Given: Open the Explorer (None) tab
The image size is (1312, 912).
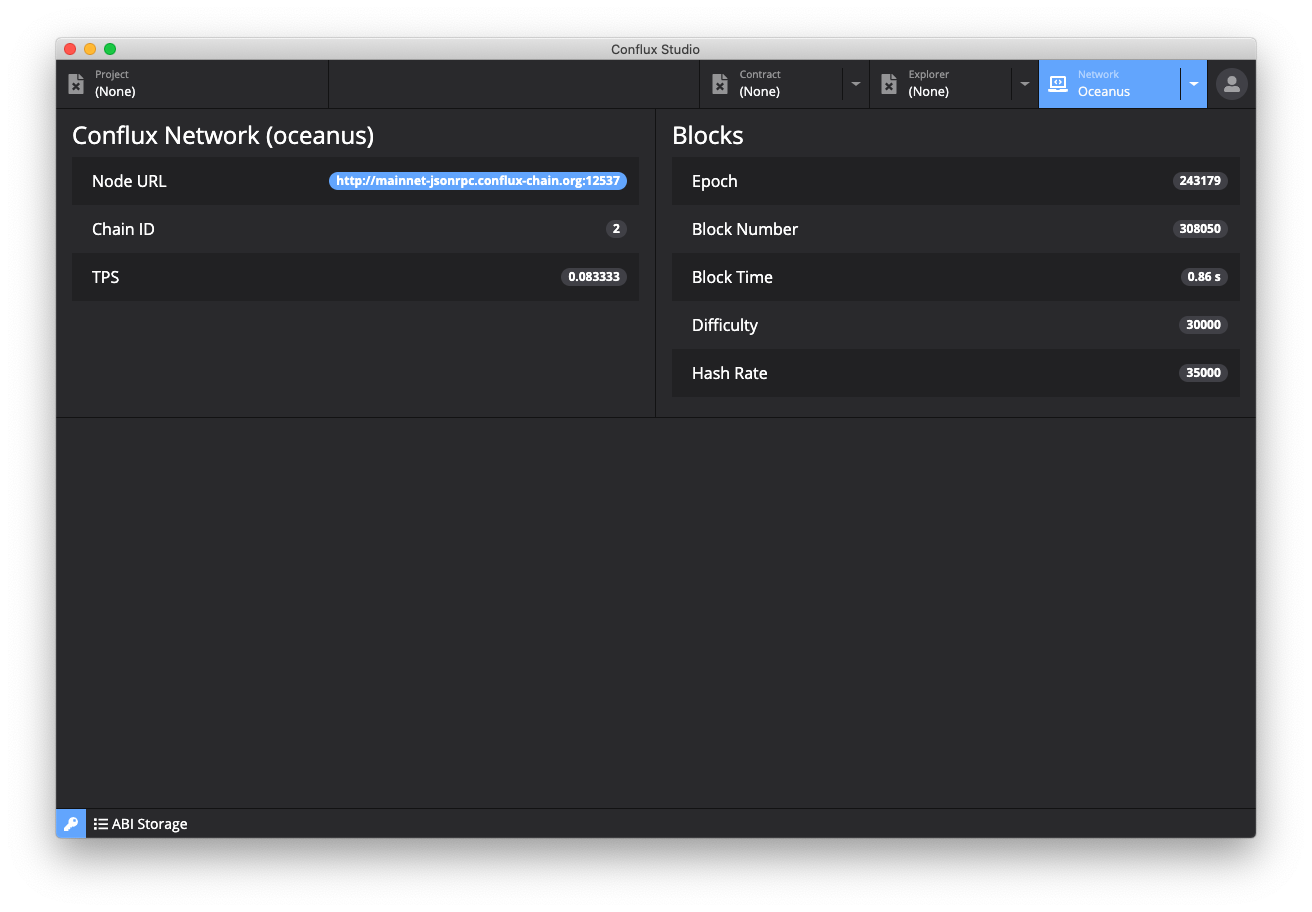Looking at the screenshot, I should [940, 84].
